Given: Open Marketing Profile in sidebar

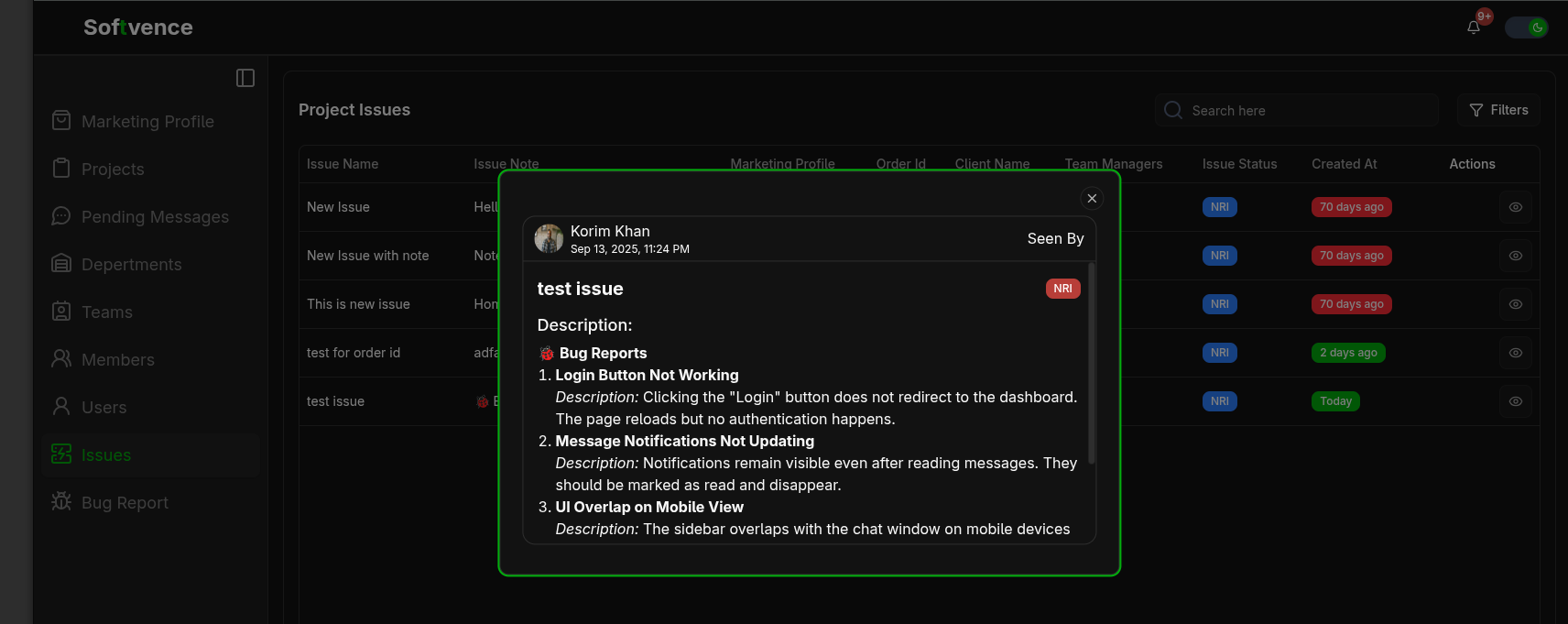Looking at the screenshot, I should click(147, 122).
